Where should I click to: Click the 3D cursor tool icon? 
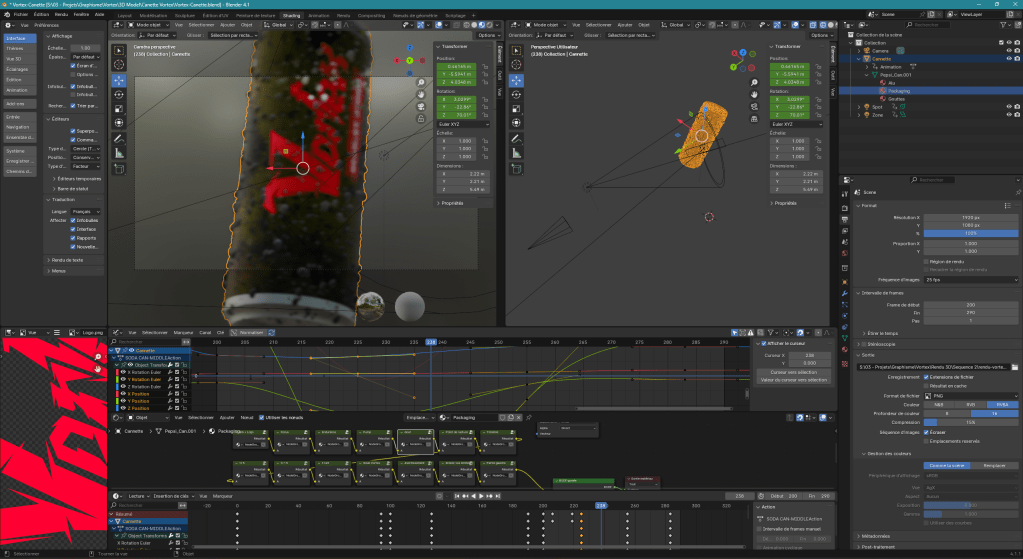click(x=119, y=64)
